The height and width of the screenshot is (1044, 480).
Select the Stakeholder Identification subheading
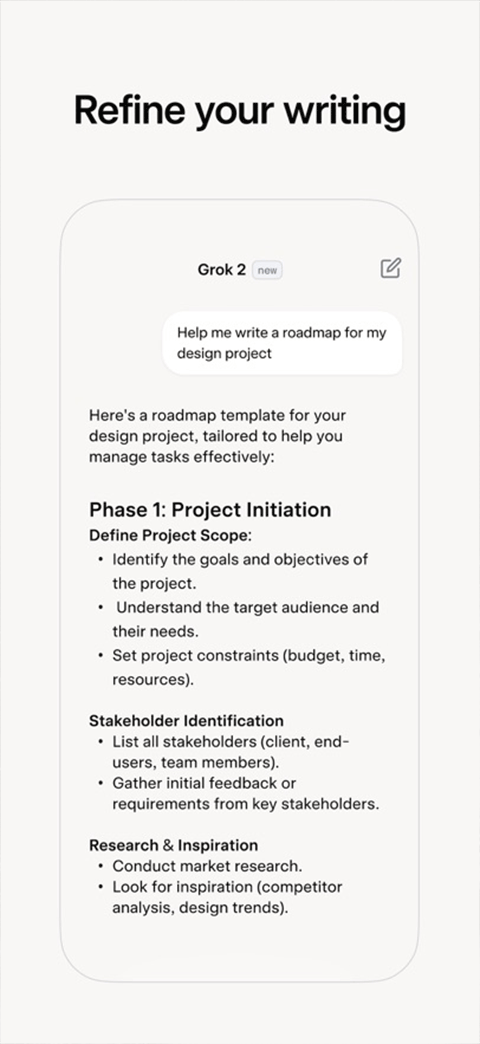pyautogui.click(x=186, y=720)
